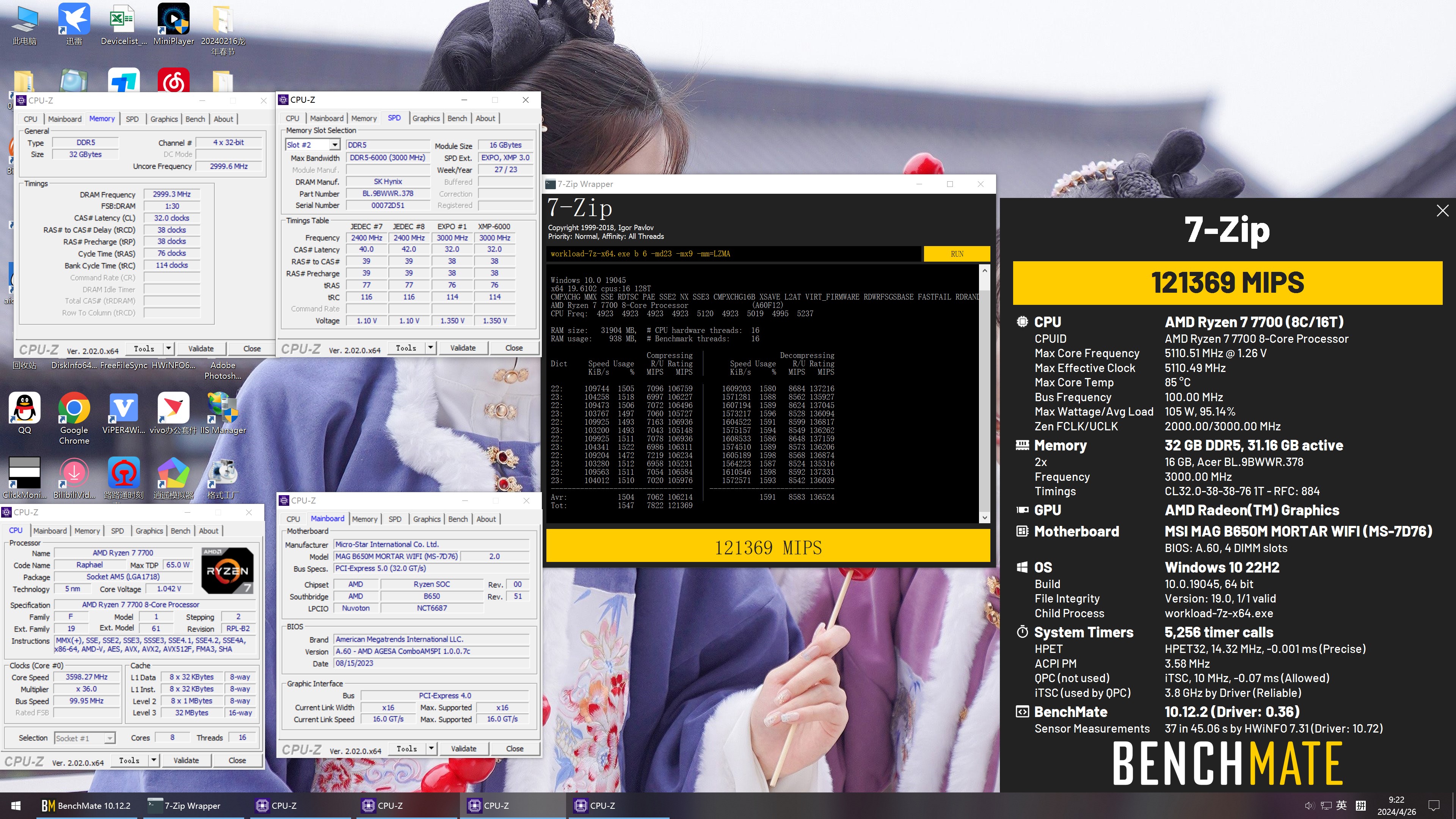Viewport: 1456px width, 819px height.
Task: Open the 迅雷 desktop icon
Action: [x=74, y=24]
